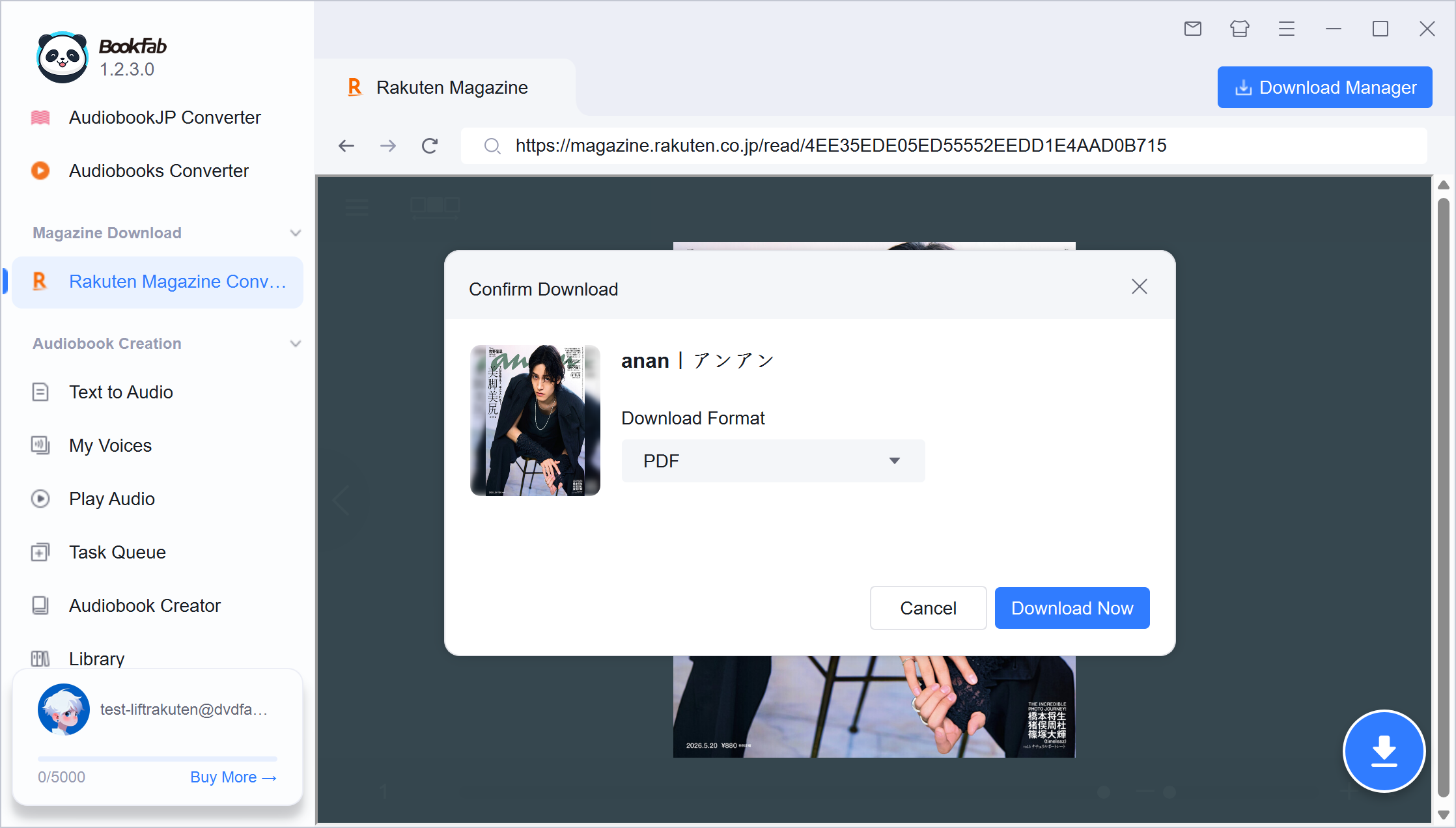This screenshot has height=828, width=1456.
Task: Reload the current page
Action: (430, 146)
